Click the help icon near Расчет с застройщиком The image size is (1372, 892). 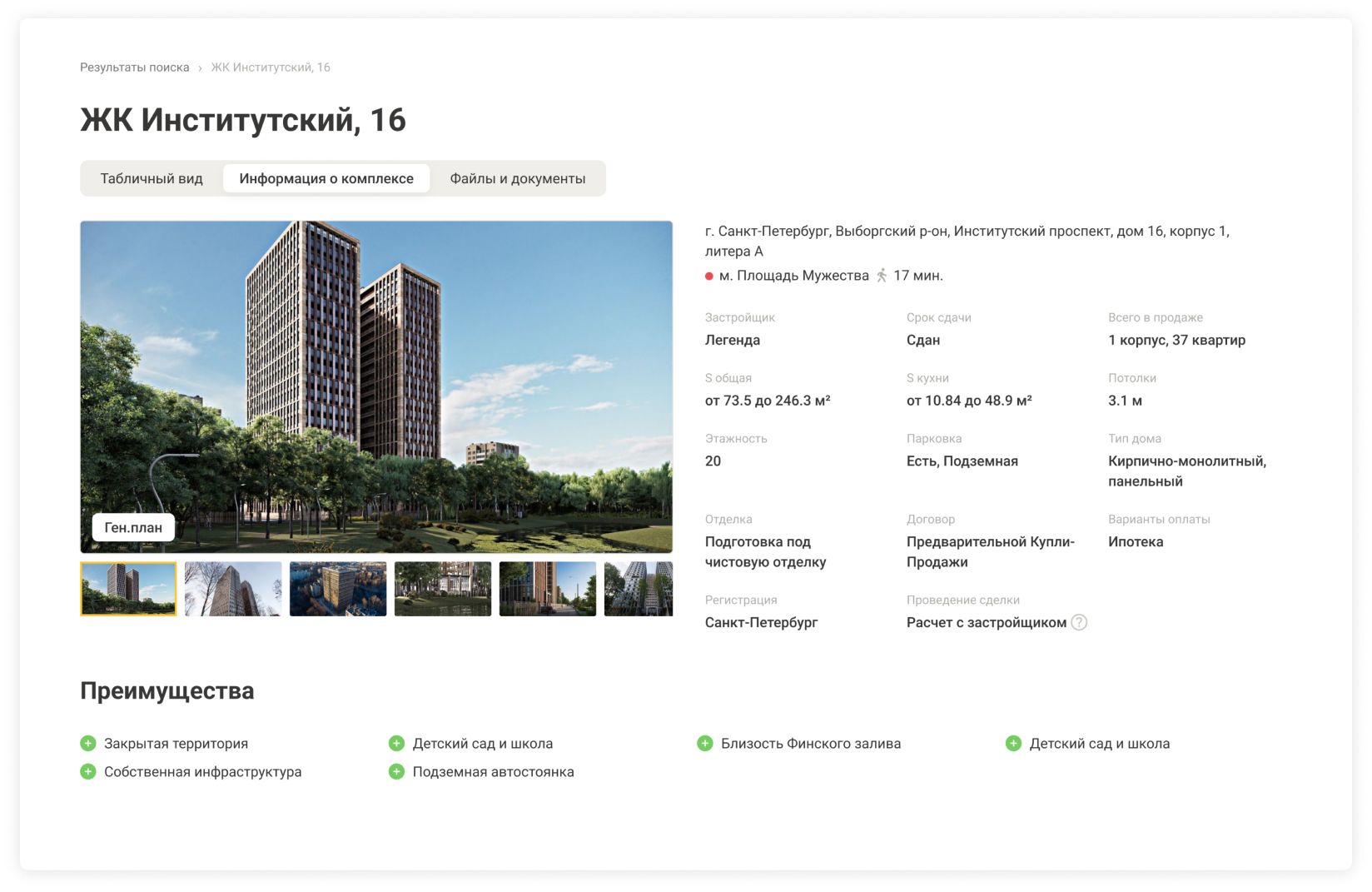tap(1079, 622)
